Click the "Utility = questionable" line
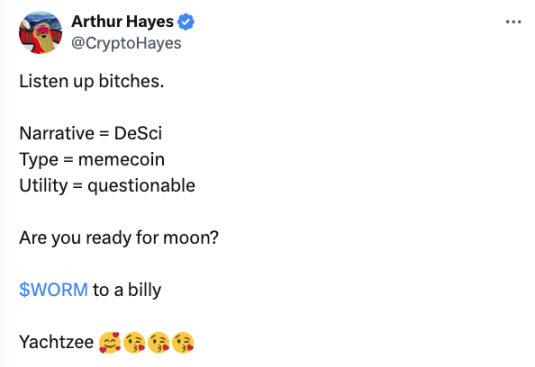The image size is (535, 367). pyautogui.click(x=107, y=186)
